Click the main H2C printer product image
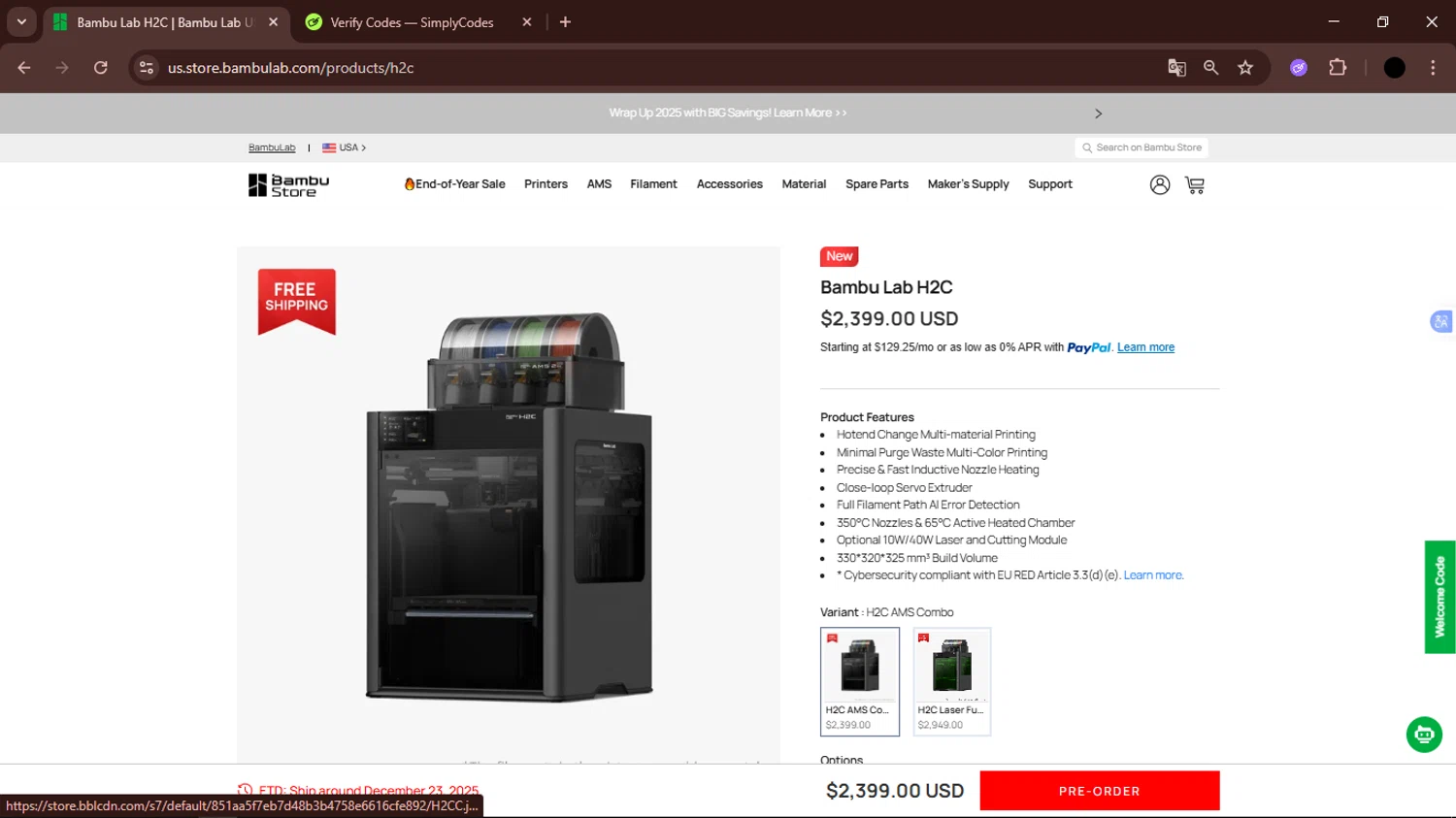The height and width of the screenshot is (818, 1456). click(510, 507)
